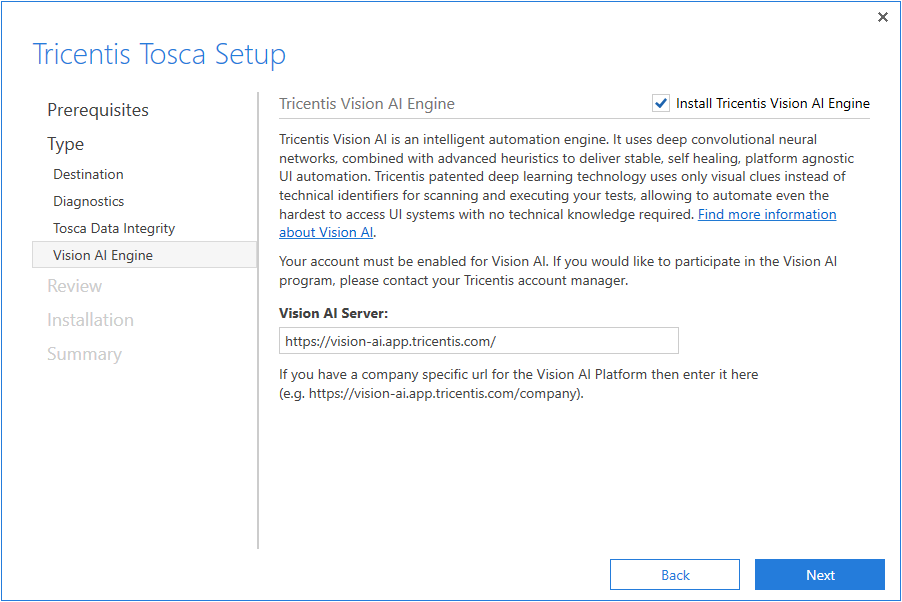Close the Tricentis Tosca Setup window
902x602 pixels.
click(882, 17)
